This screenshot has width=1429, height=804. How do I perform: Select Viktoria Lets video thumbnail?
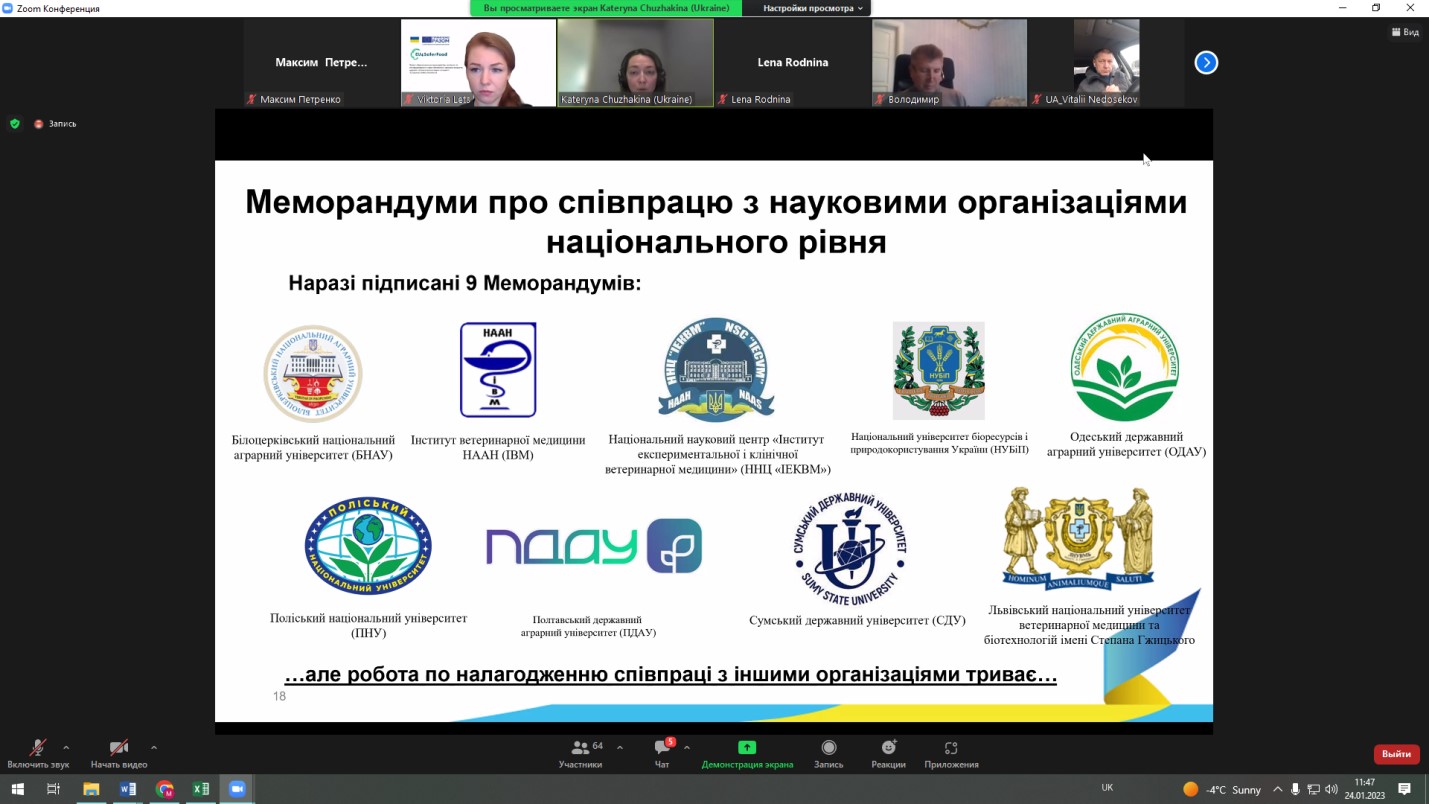478,63
